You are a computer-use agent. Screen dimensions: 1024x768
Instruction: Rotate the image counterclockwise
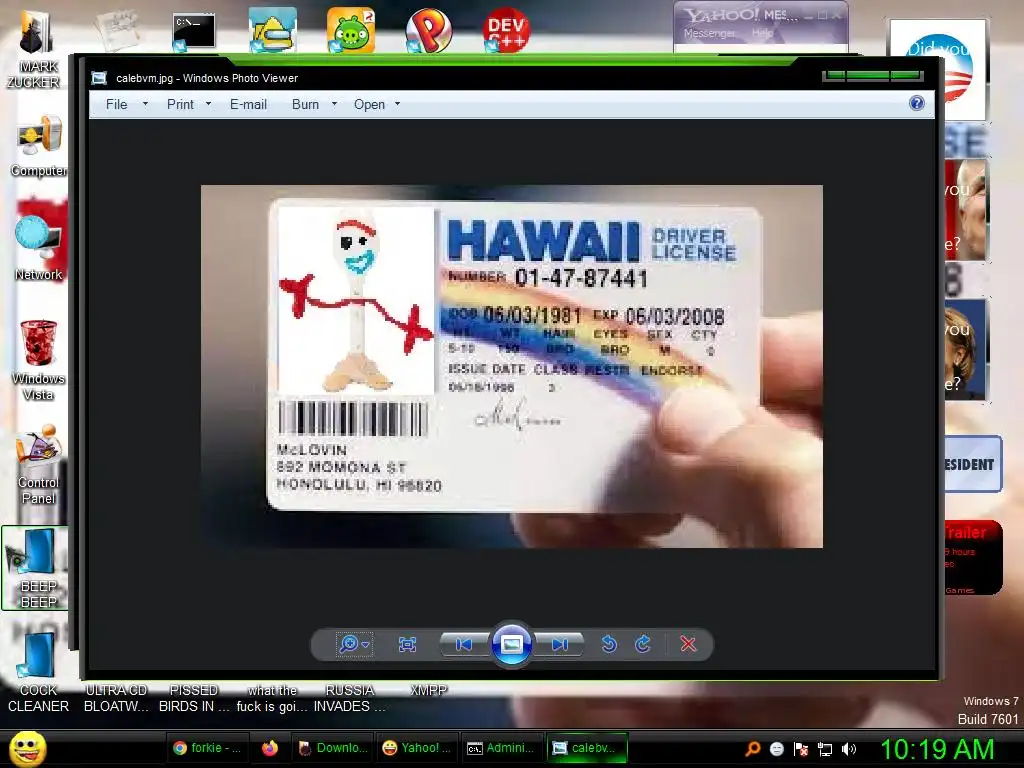click(609, 645)
